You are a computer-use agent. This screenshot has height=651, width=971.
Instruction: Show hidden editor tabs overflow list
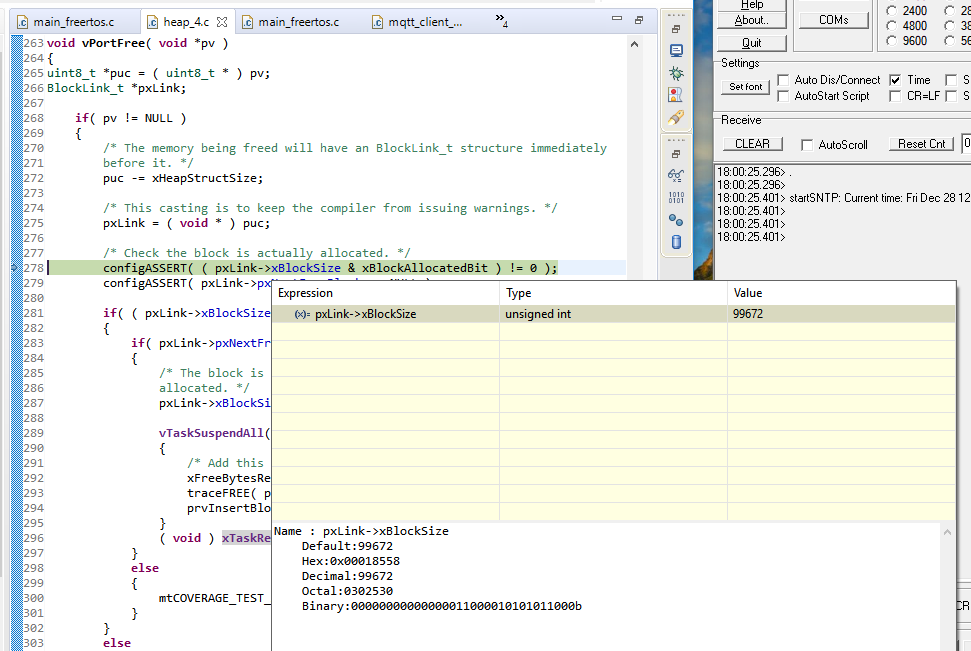[500, 22]
